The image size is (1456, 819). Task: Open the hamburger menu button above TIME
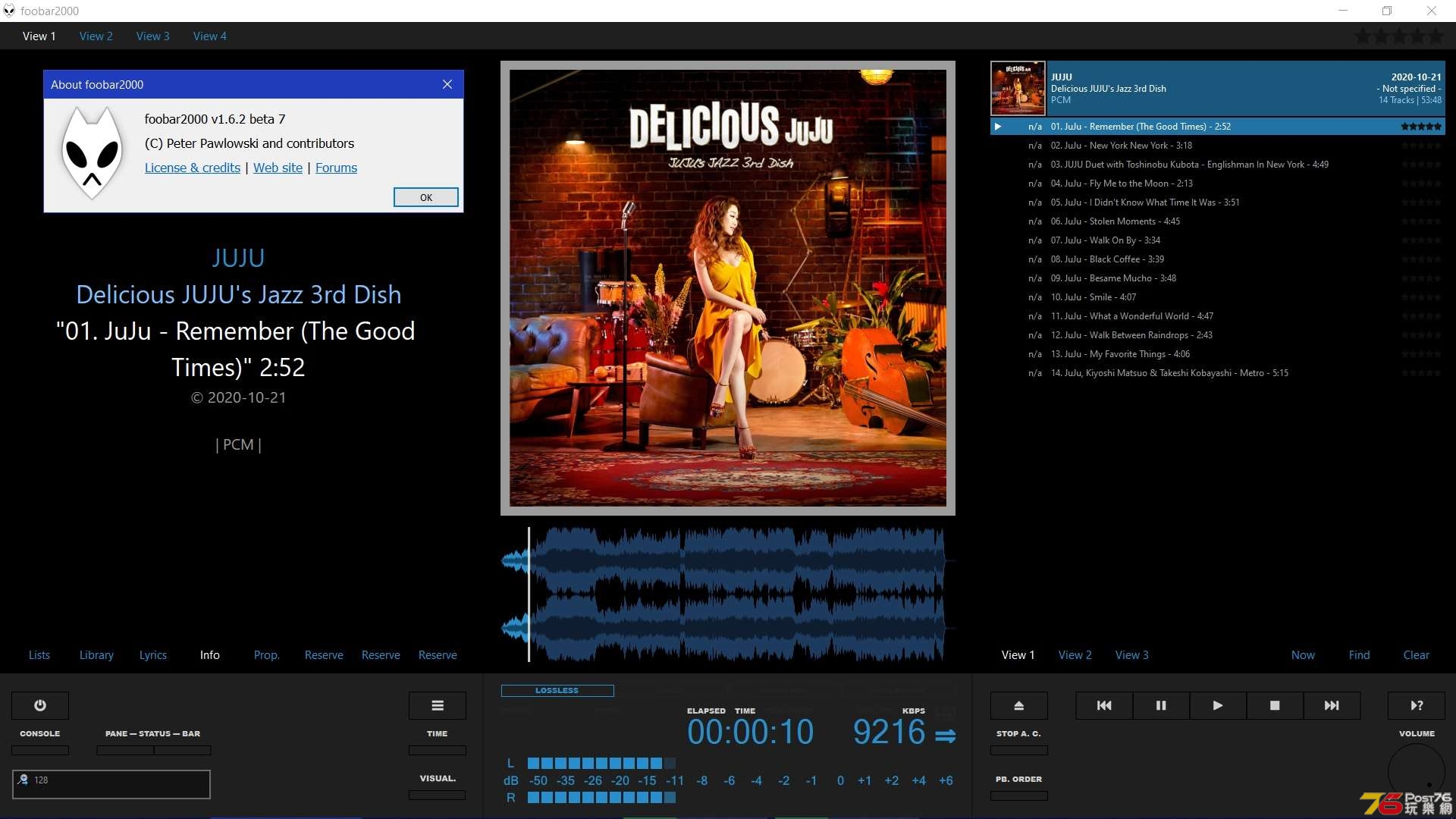pyautogui.click(x=438, y=705)
